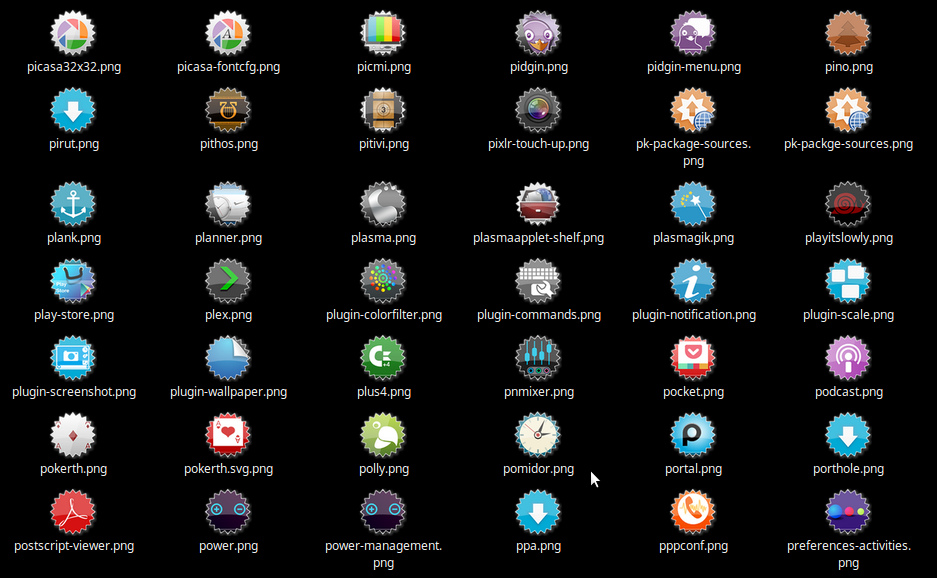Image resolution: width=937 pixels, height=578 pixels.
Task: Open the plugin-wallpaper.png page icon
Action: pyautogui.click(x=228, y=359)
